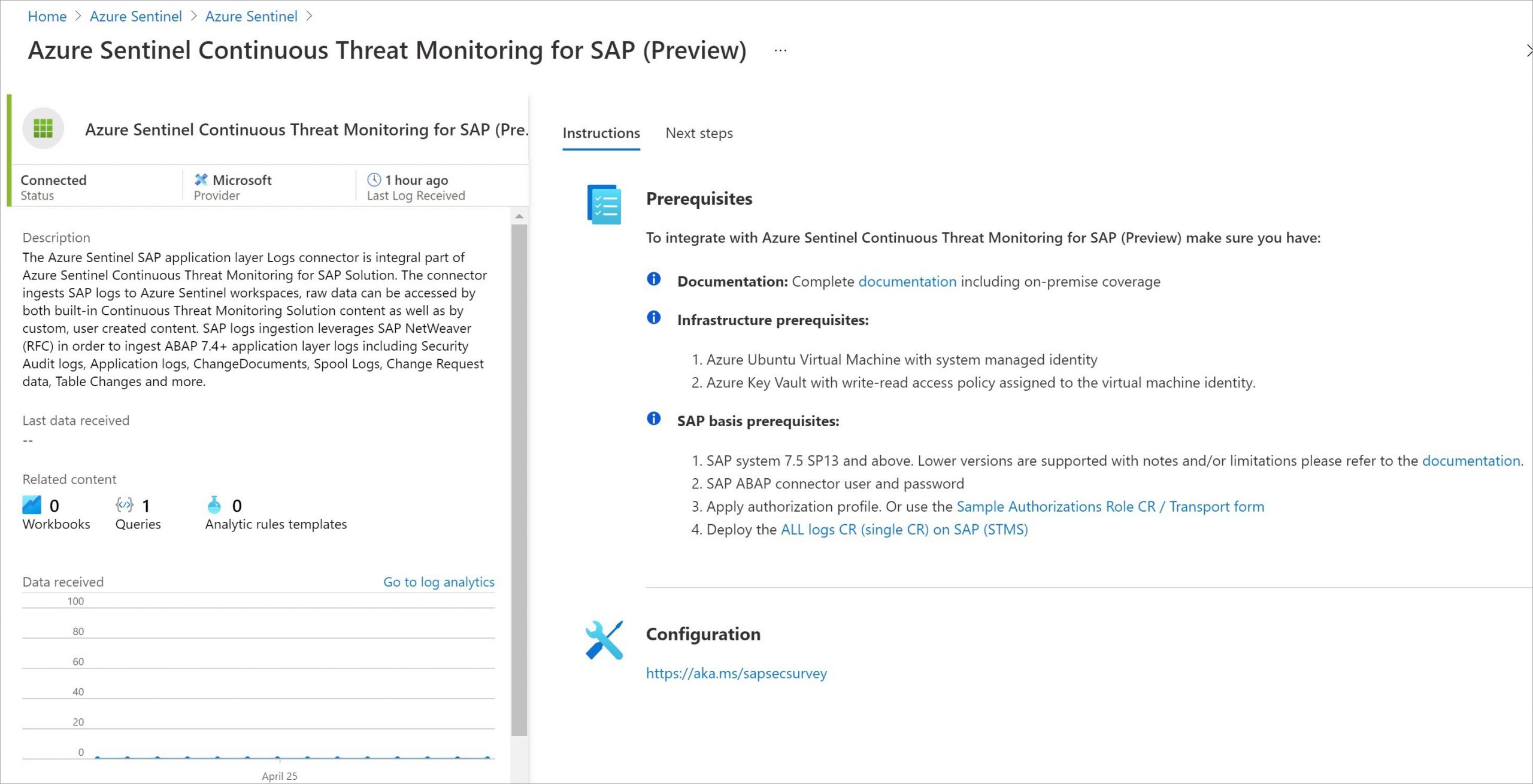
Task: Switch to the Next steps tab
Action: click(x=699, y=133)
